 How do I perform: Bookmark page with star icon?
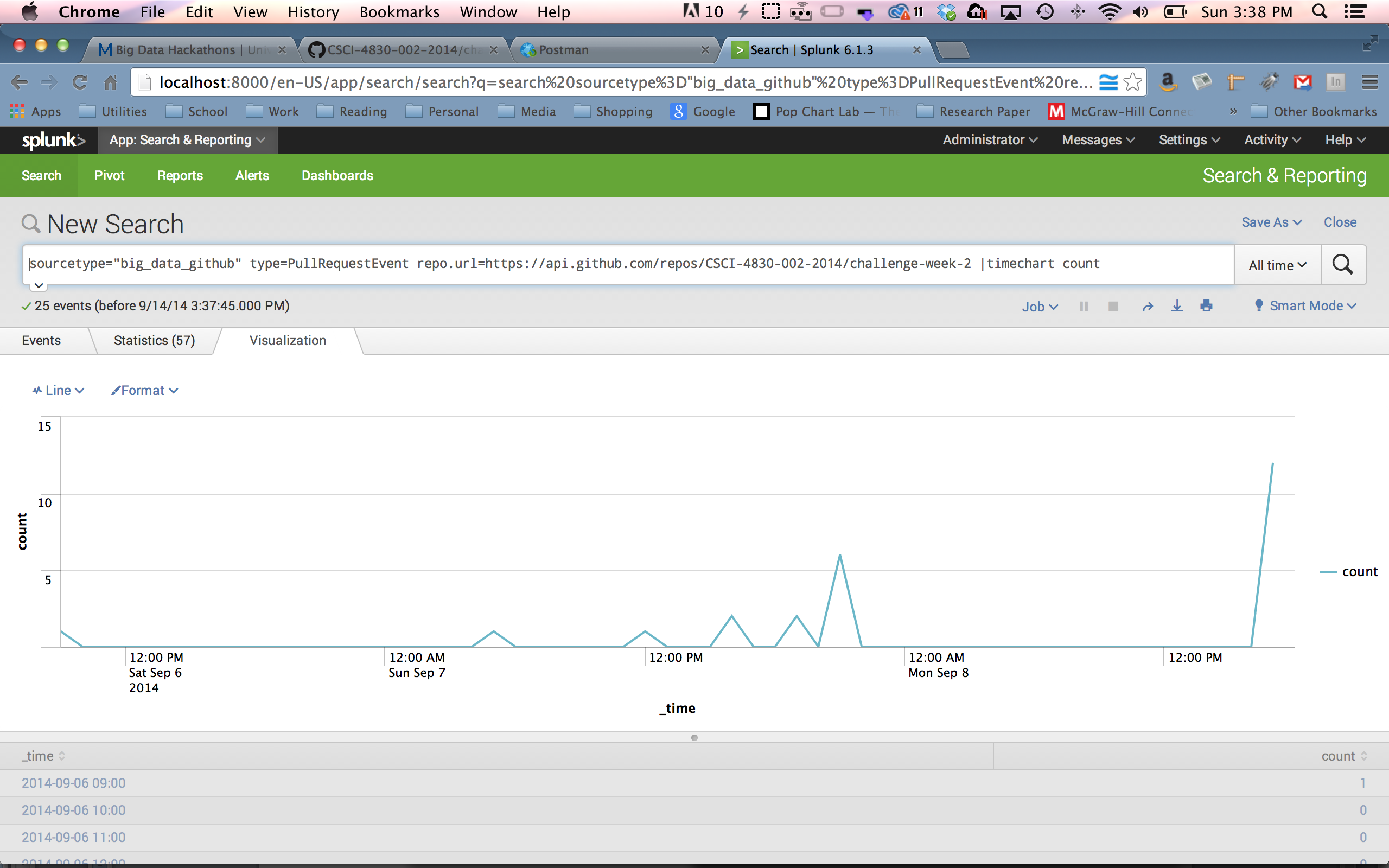pyautogui.click(x=1132, y=82)
